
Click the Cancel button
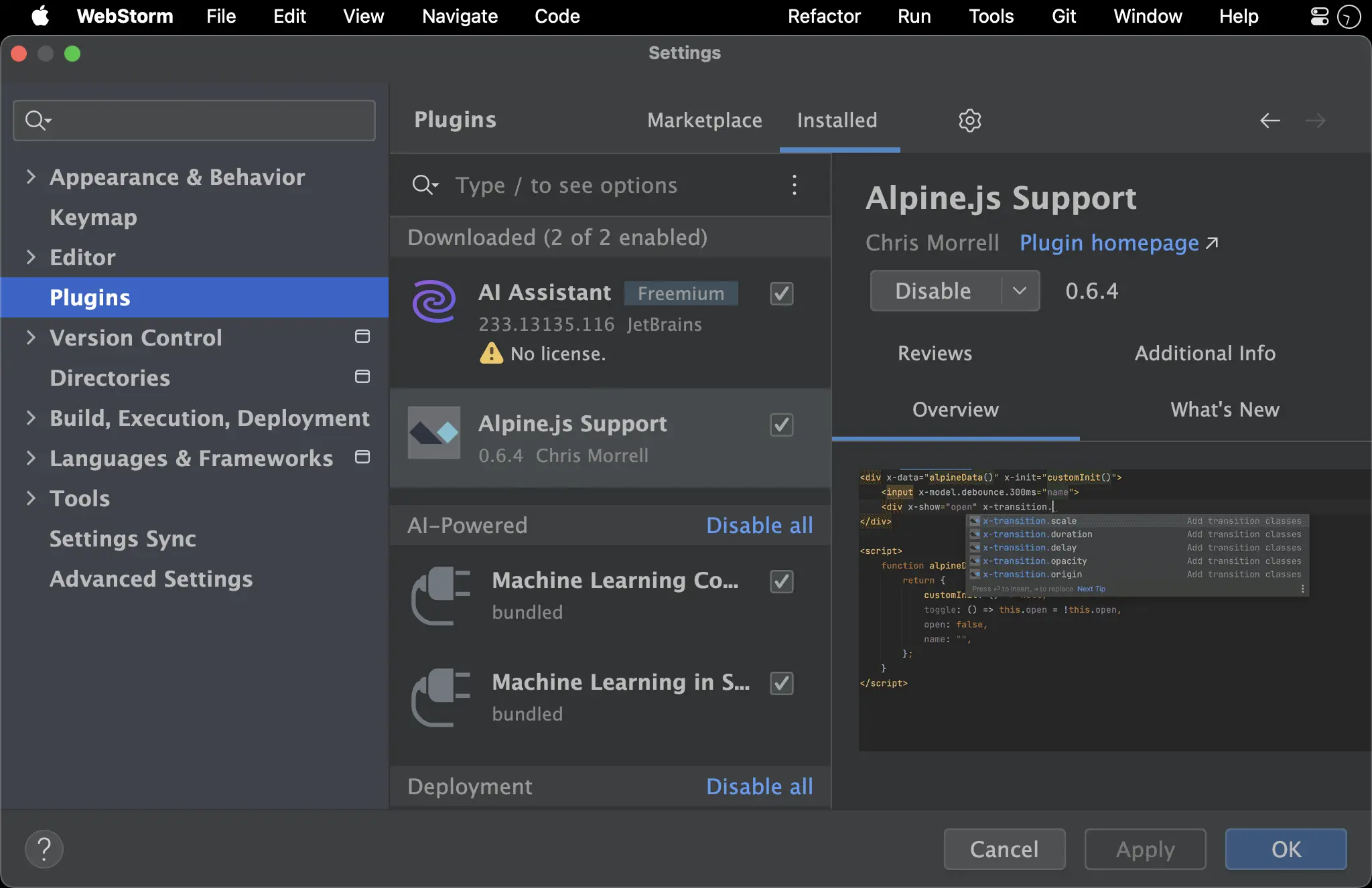pos(1004,849)
